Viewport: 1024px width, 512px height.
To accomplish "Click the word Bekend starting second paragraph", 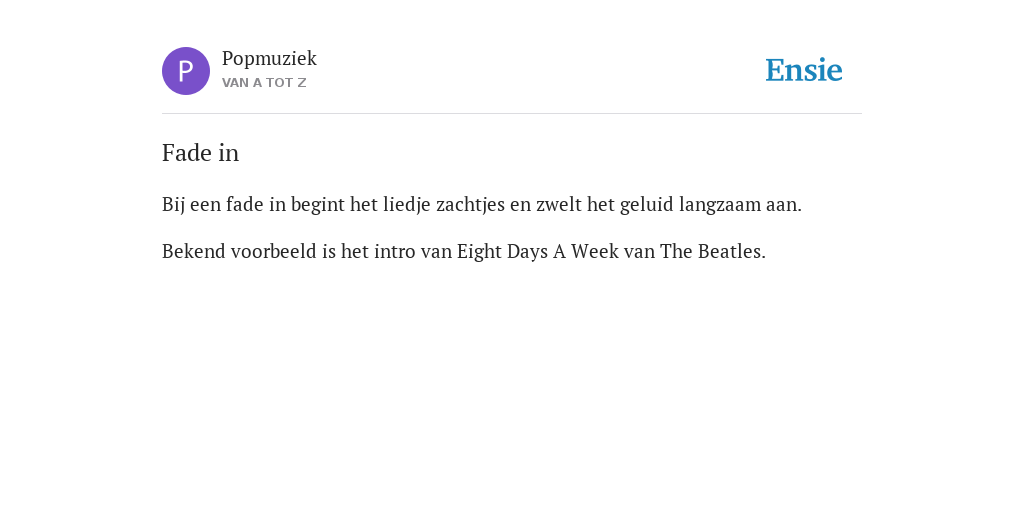I will [x=194, y=251].
